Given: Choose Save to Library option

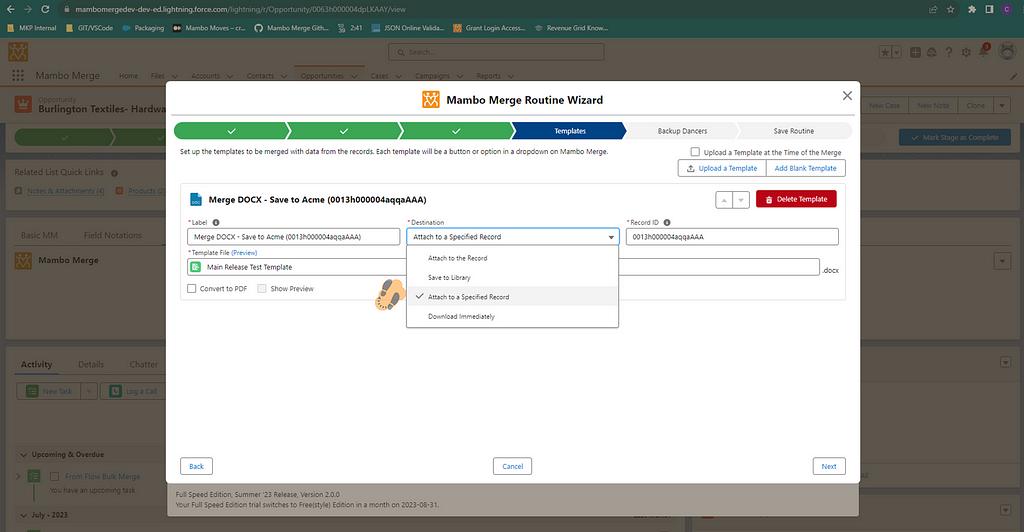Looking at the screenshot, I should [x=449, y=277].
